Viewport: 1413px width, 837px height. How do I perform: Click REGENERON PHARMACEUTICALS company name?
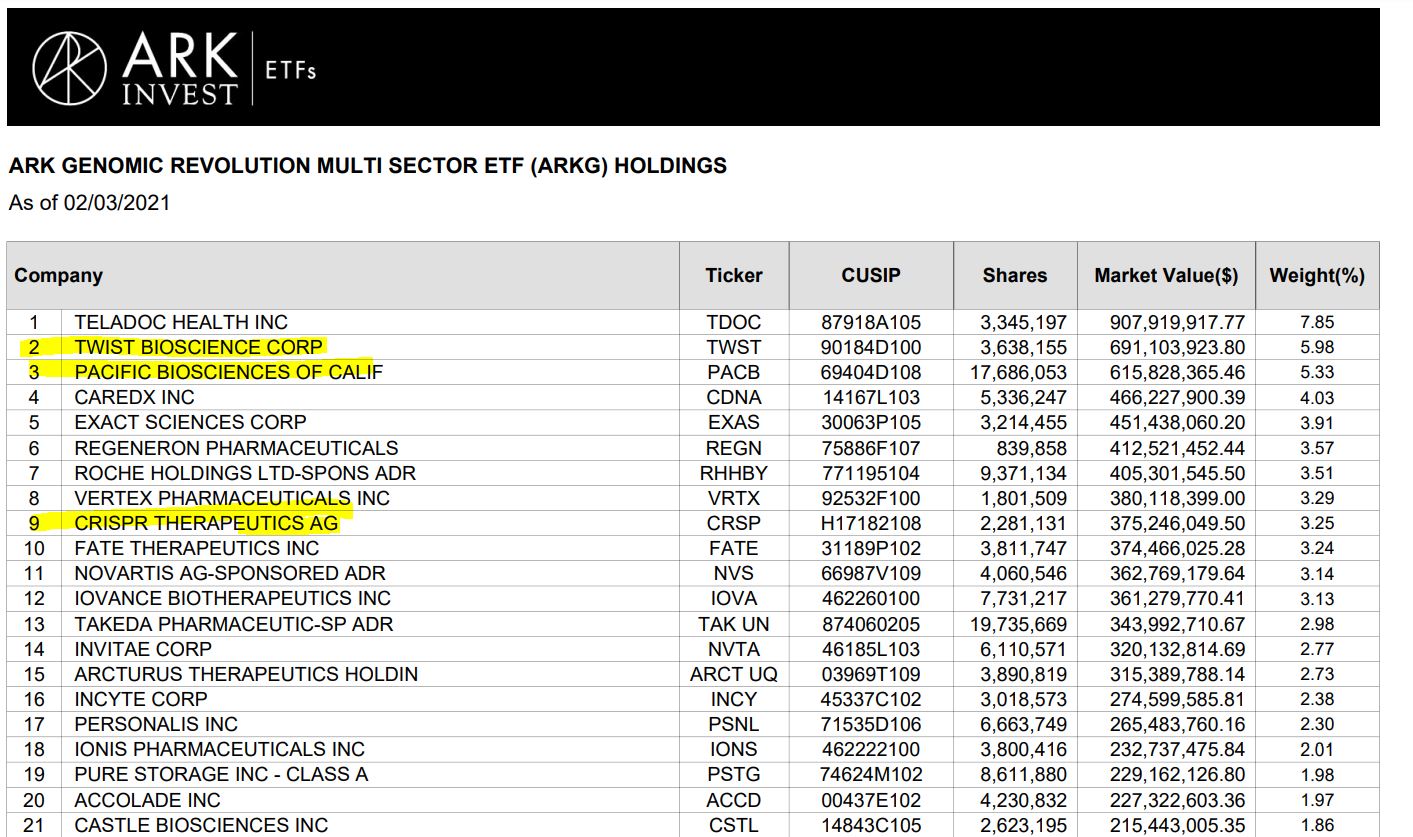[x=236, y=448]
